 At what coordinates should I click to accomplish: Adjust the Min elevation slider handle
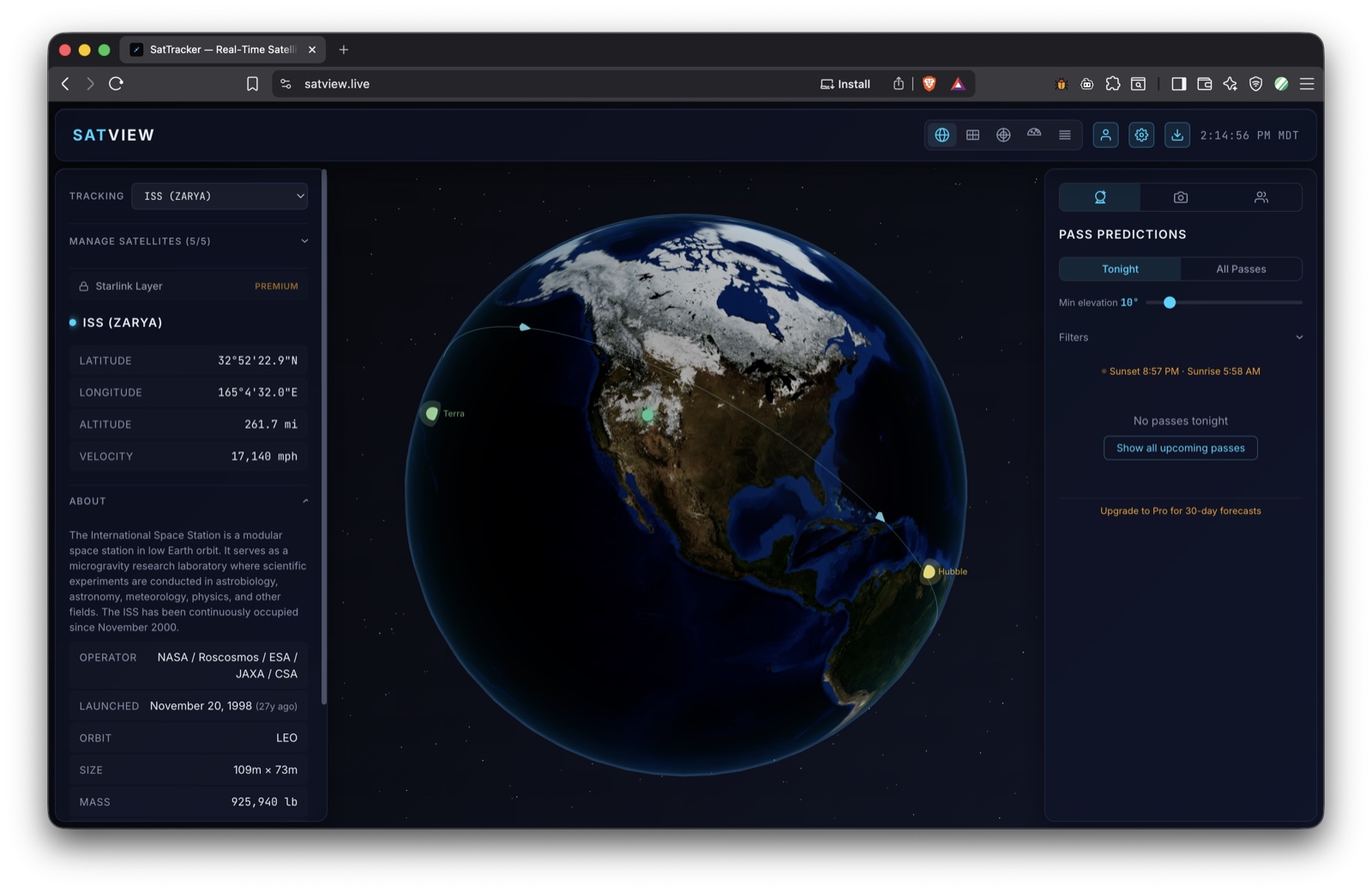pos(1170,303)
